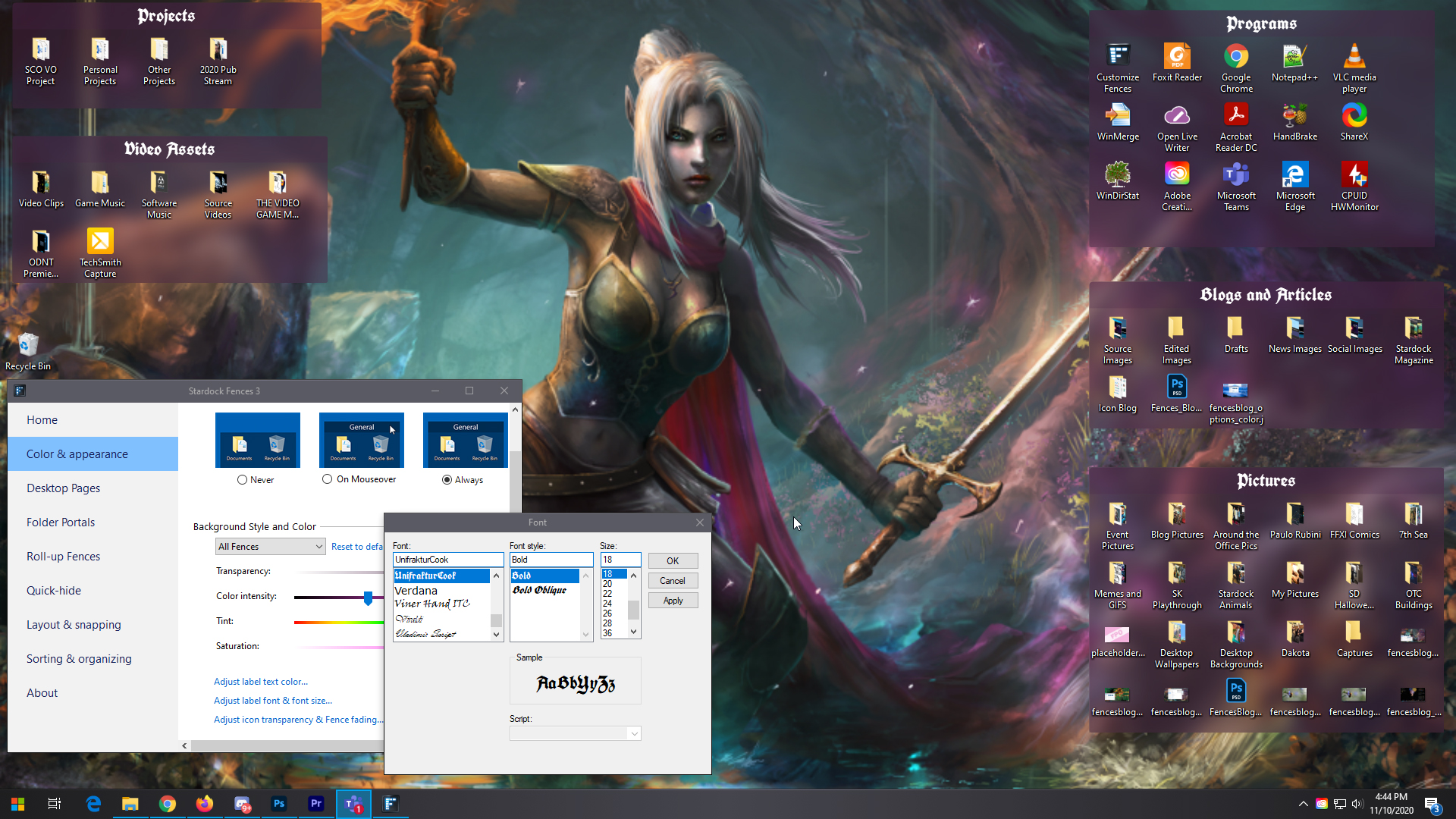Click Cancel in Font dialog
The height and width of the screenshot is (819, 1456).
coord(673,581)
